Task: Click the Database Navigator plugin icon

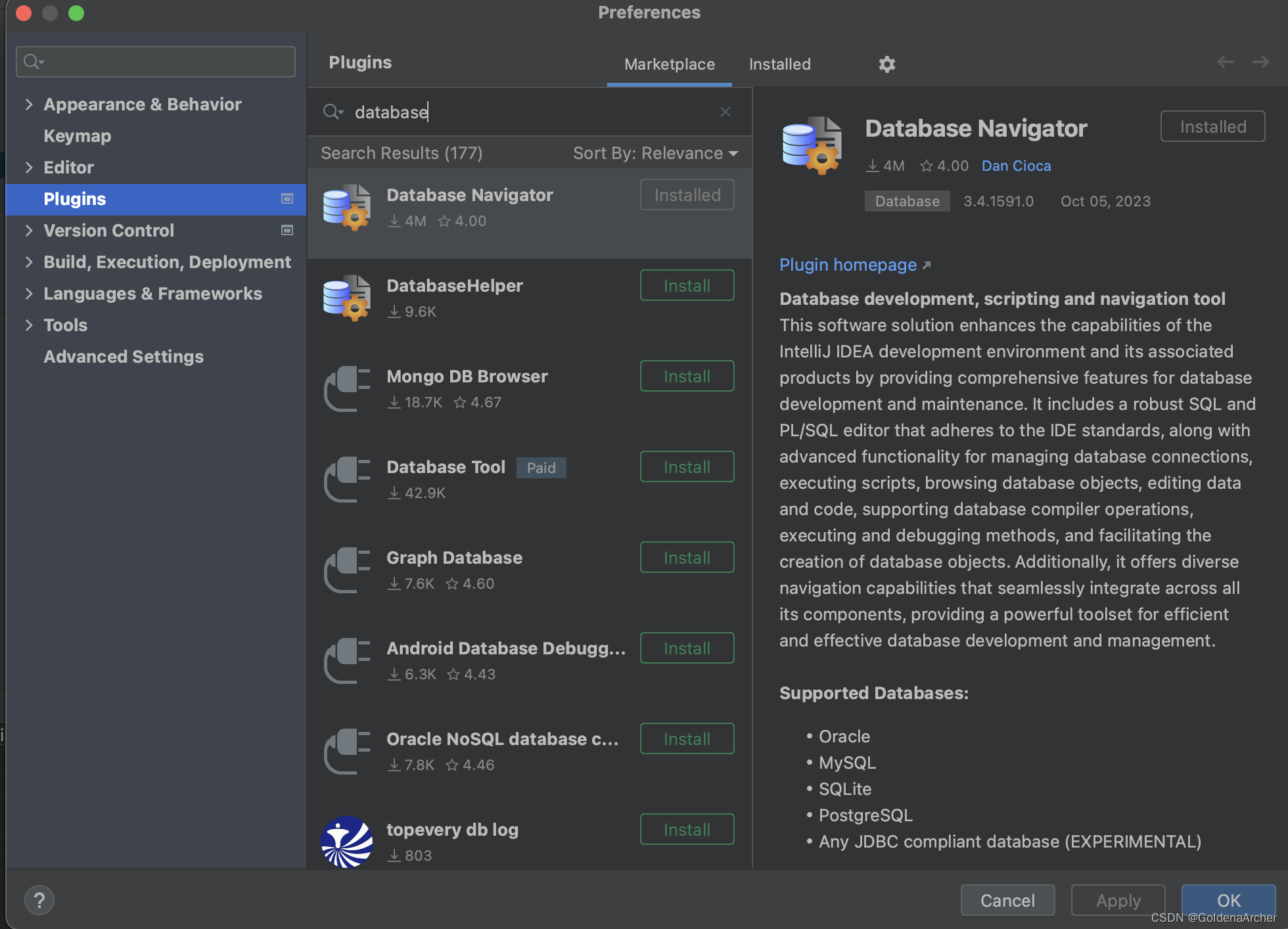Action: pyautogui.click(x=346, y=208)
